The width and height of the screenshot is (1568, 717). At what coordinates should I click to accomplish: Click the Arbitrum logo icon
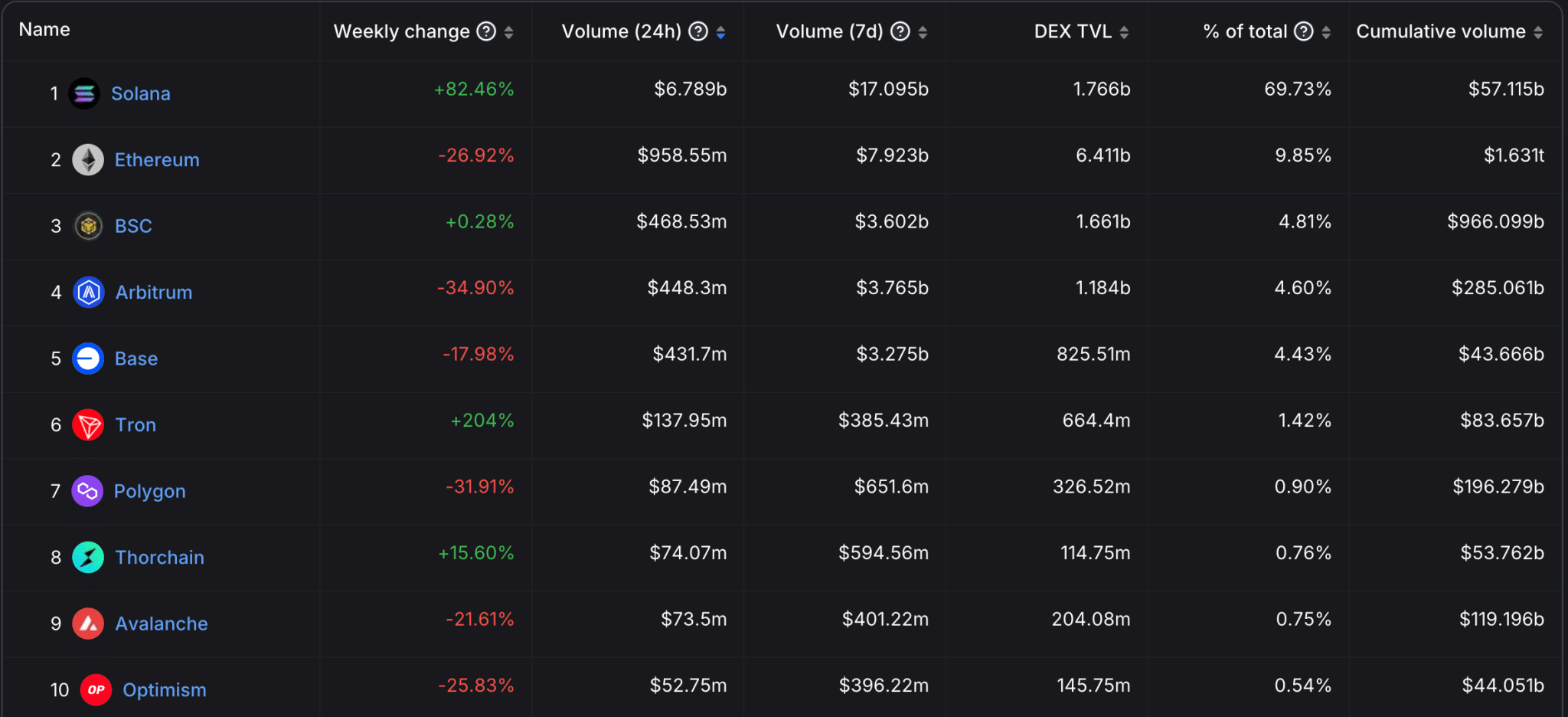[x=89, y=293]
